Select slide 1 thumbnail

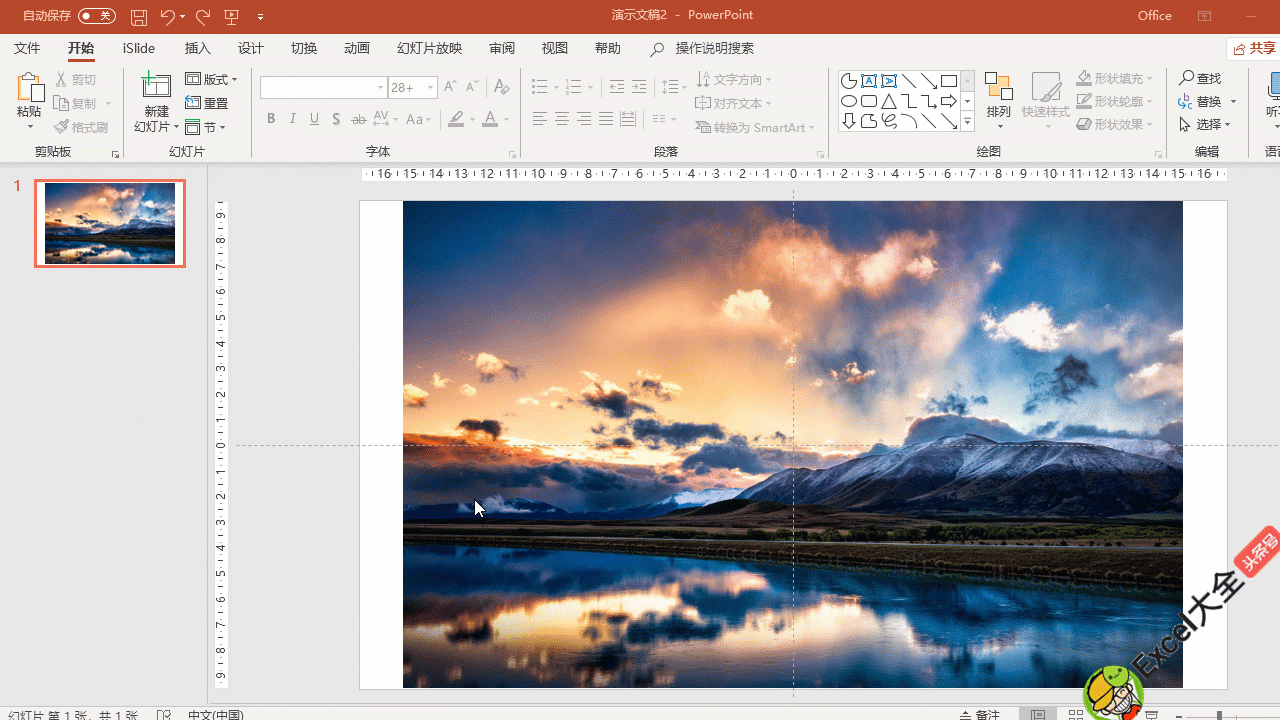tap(110, 223)
